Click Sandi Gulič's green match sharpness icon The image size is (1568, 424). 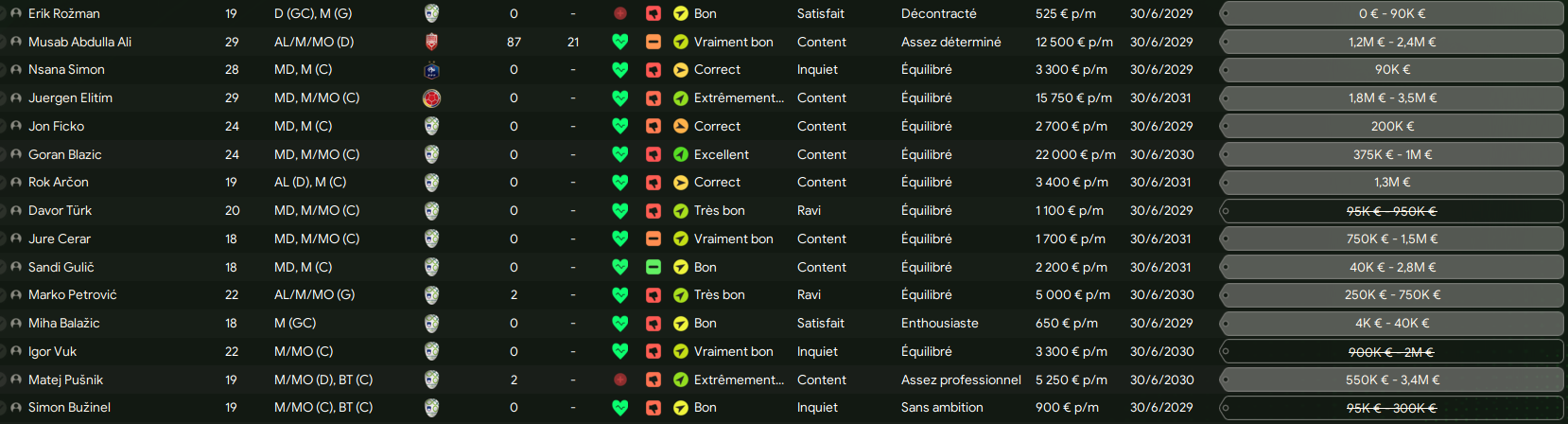pyautogui.click(x=653, y=267)
